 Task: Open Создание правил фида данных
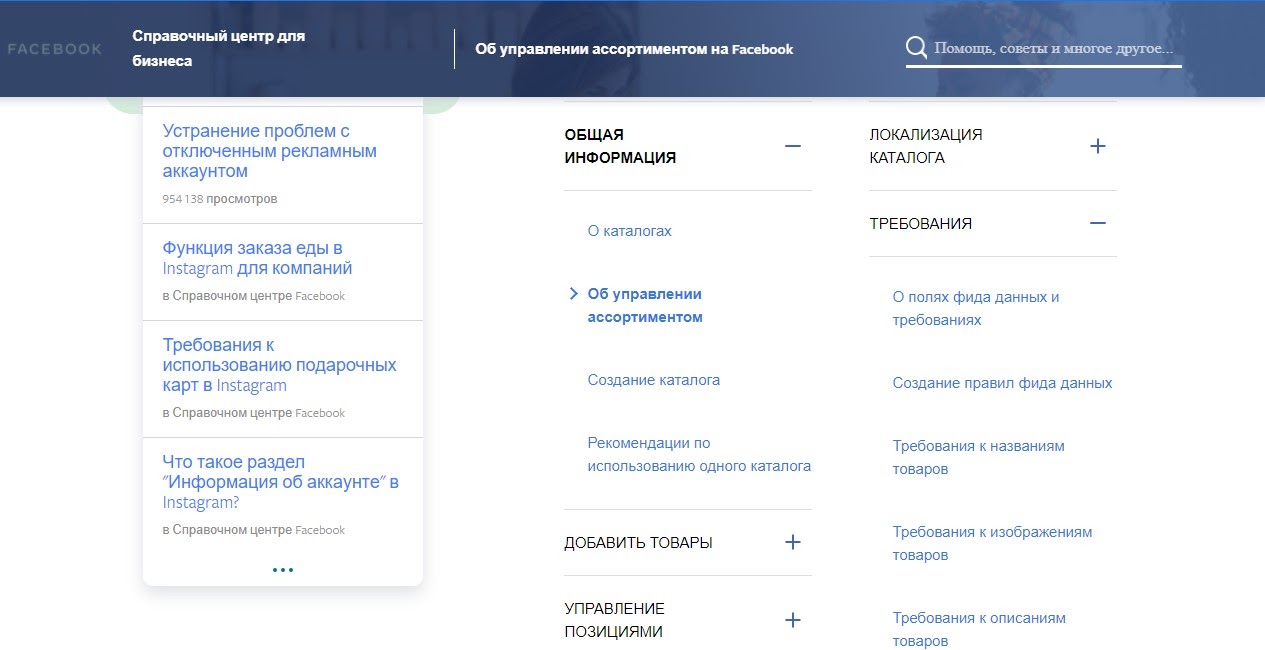pos(1001,382)
